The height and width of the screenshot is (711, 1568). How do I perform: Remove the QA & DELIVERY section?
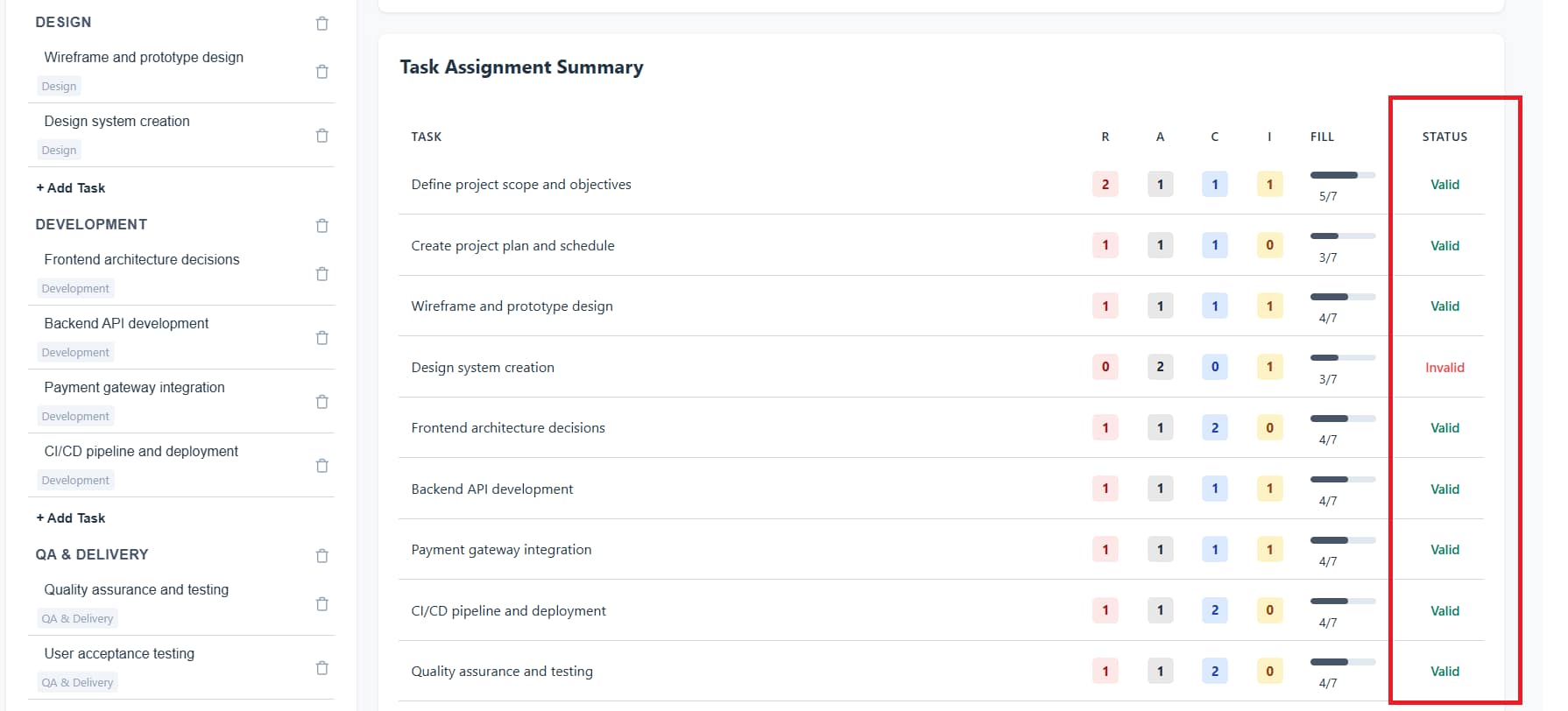pos(321,555)
